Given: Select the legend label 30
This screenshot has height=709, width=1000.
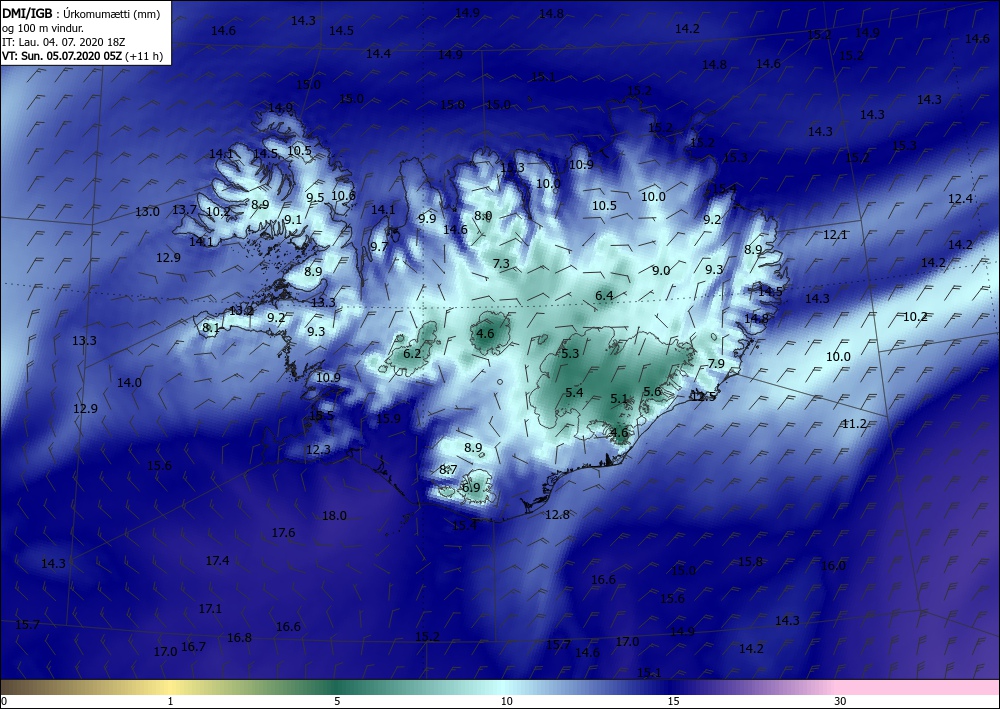Looking at the screenshot, I should (840, 702).
